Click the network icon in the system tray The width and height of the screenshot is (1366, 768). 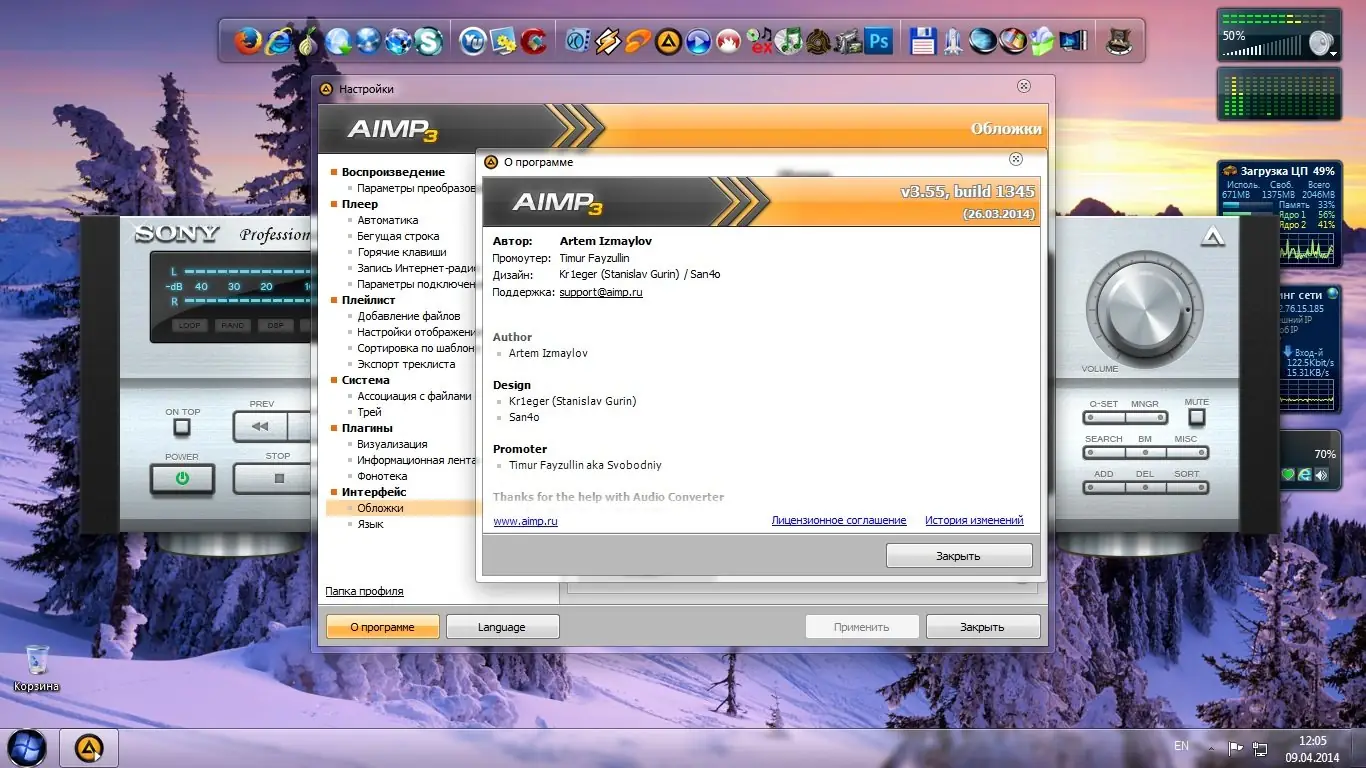point(1260,747)
